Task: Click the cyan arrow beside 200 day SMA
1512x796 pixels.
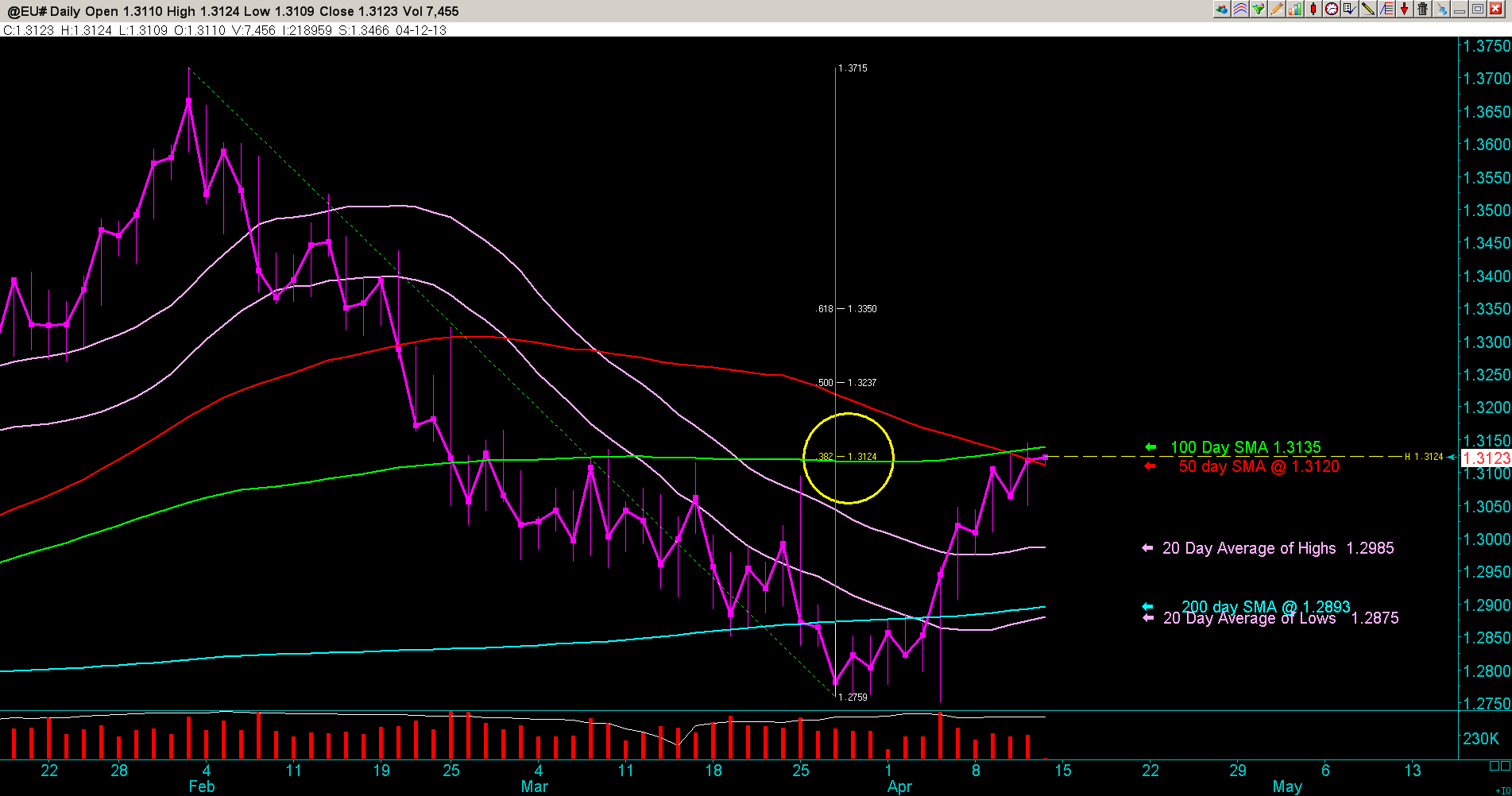Action: [x=1147, y=607]
